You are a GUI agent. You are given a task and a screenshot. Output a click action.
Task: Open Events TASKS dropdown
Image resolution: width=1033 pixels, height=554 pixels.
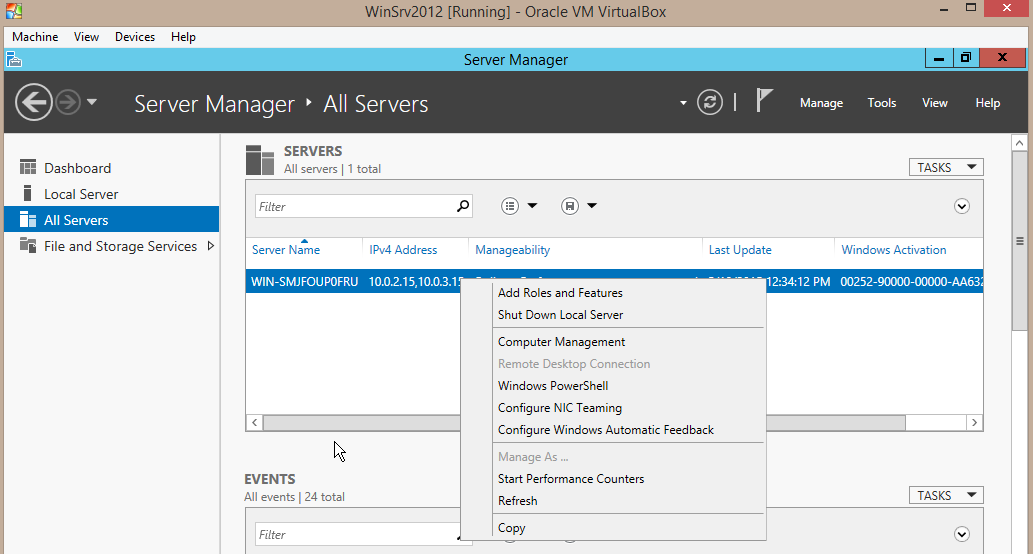(x=946, y=495)
